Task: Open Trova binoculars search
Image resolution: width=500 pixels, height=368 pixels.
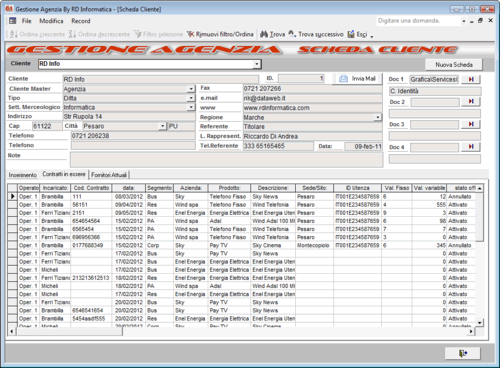Action: coord(272,34)
